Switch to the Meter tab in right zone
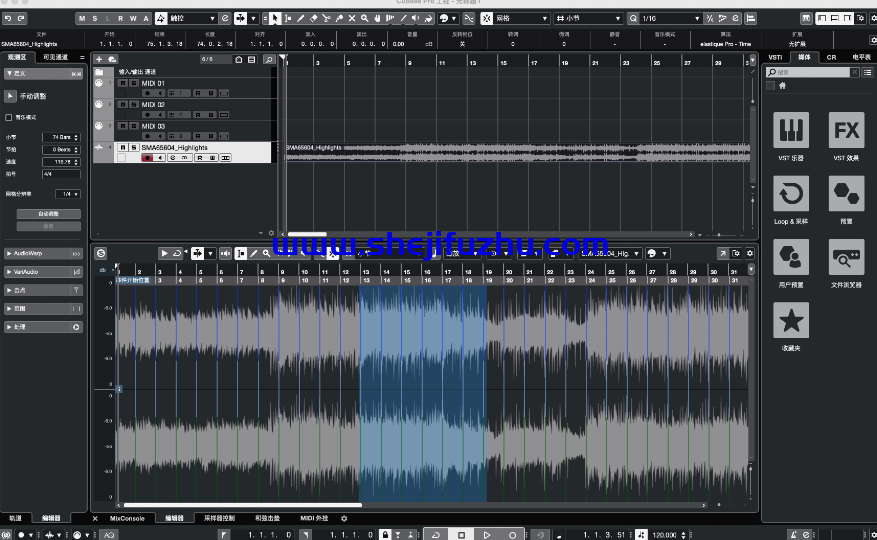Image resolution: width=877 pixels, height=540 pixels. (861, 57)
